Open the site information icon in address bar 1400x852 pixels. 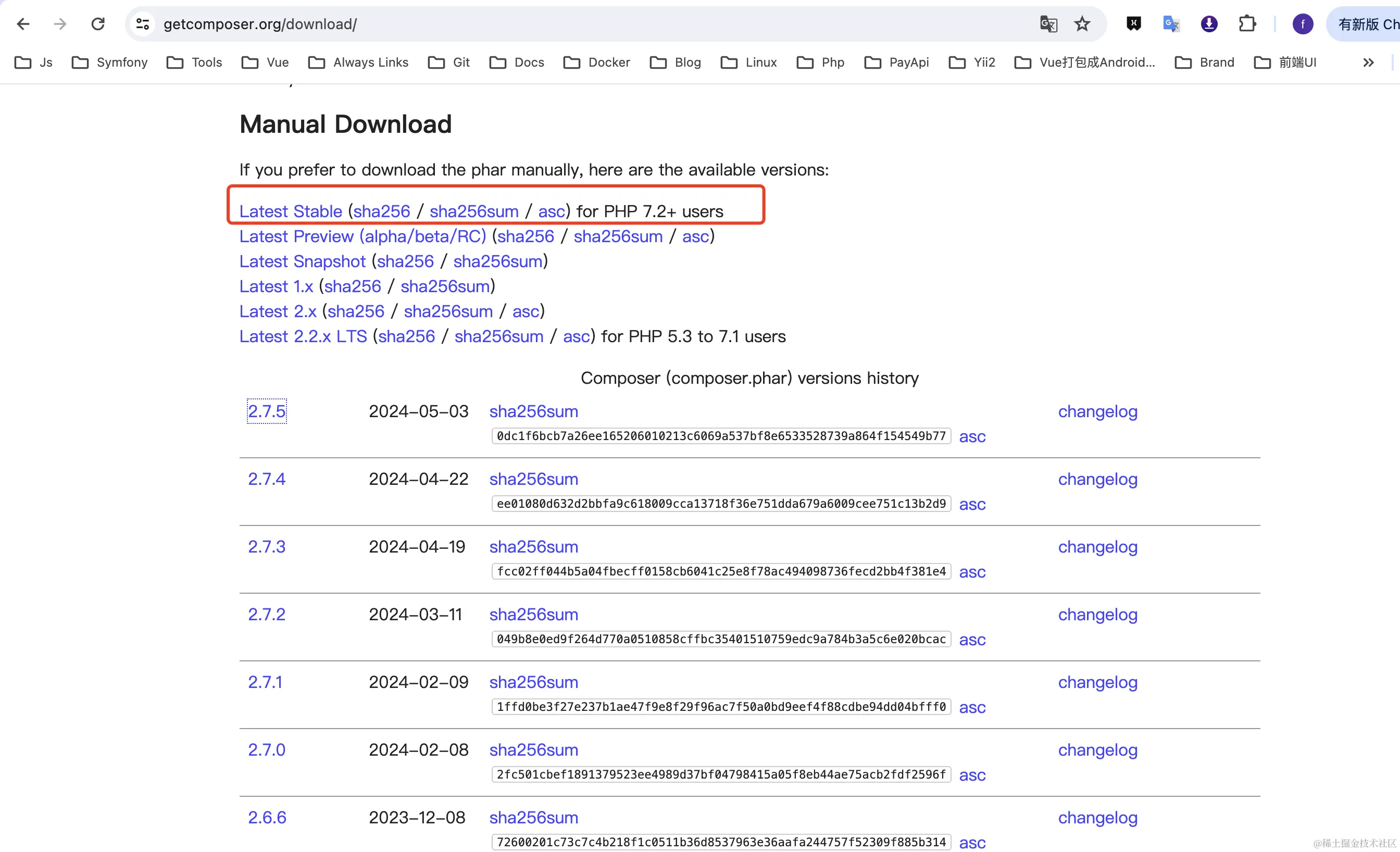click(143, 24)
